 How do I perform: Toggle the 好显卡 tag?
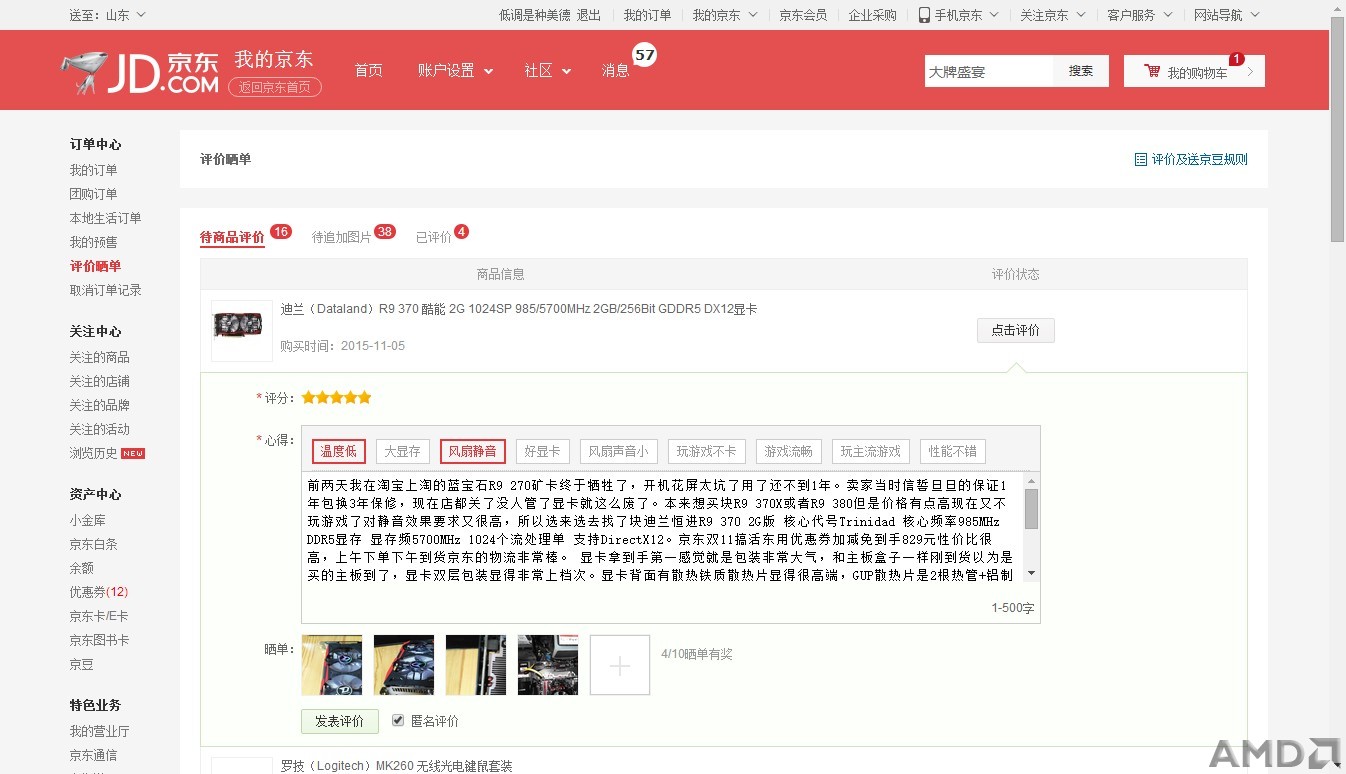[x=543, y=451]
